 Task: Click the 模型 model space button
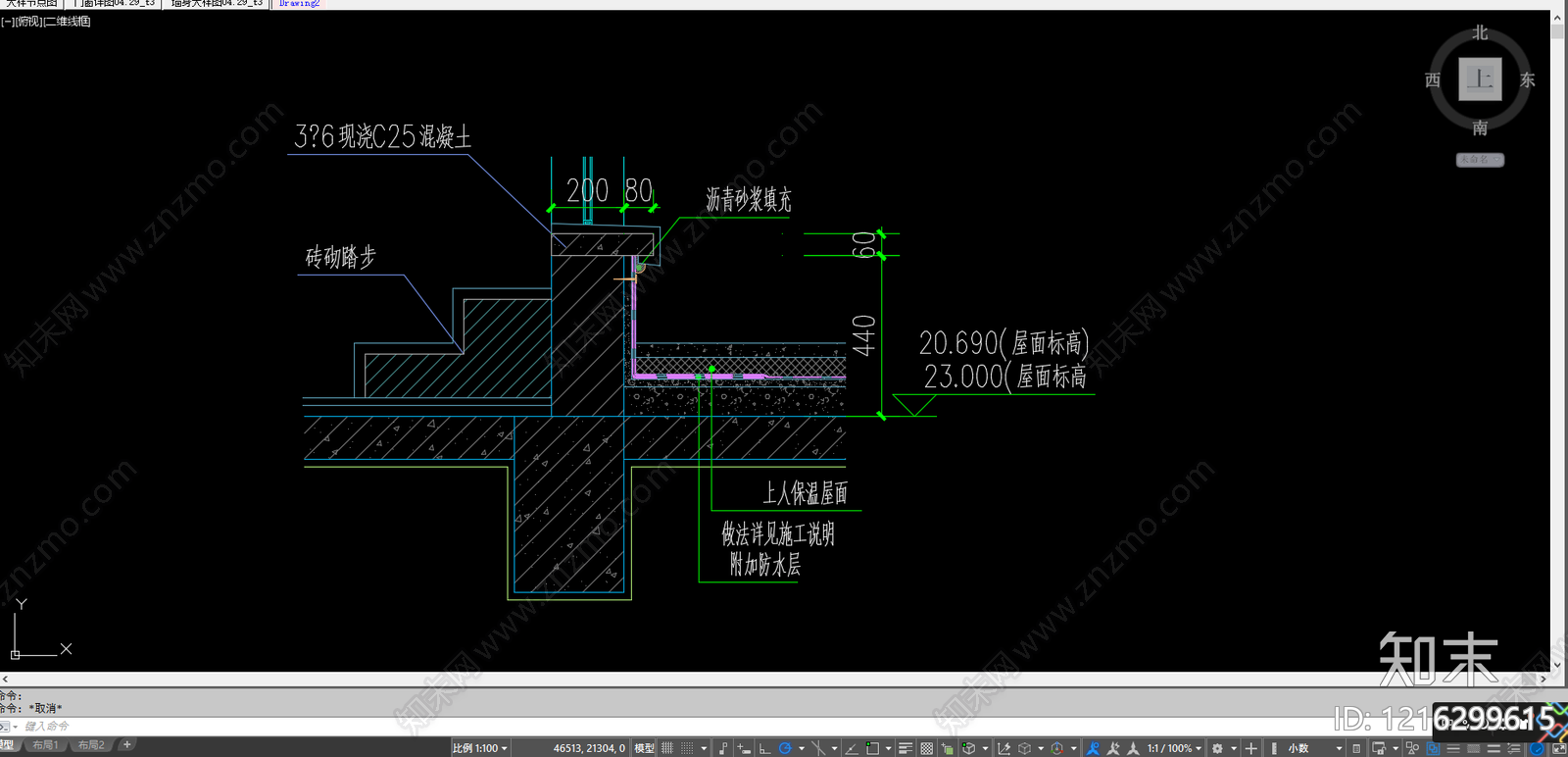pos(644,748)
